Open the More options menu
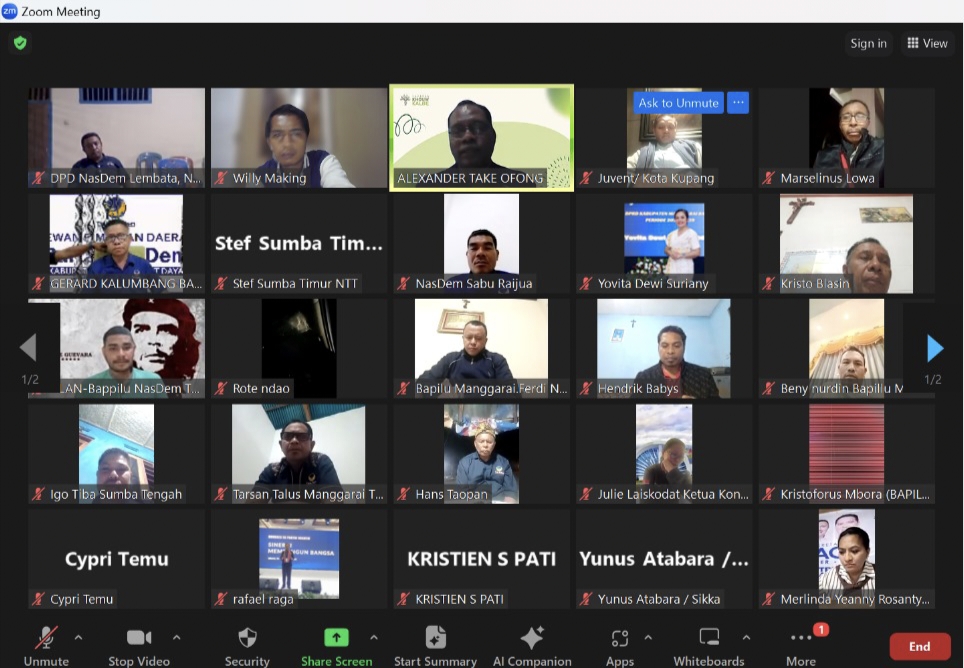Screen dimensions: 964x668 801,638
